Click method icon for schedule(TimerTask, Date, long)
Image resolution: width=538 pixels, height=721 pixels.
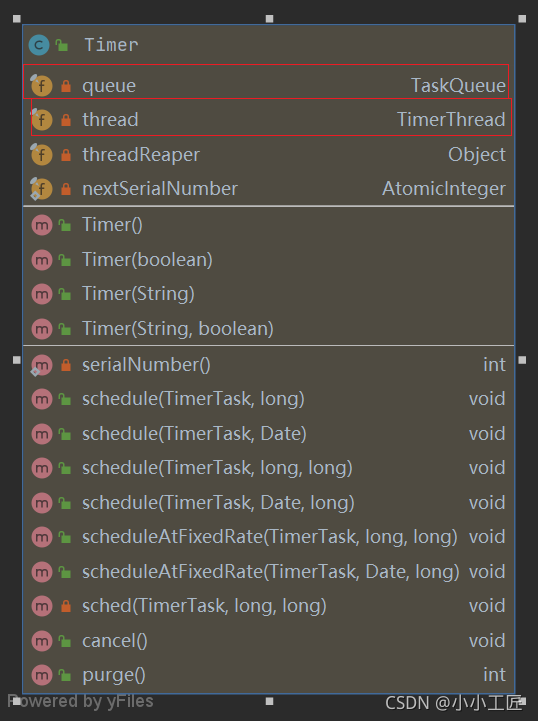click(x=42, y=503)
